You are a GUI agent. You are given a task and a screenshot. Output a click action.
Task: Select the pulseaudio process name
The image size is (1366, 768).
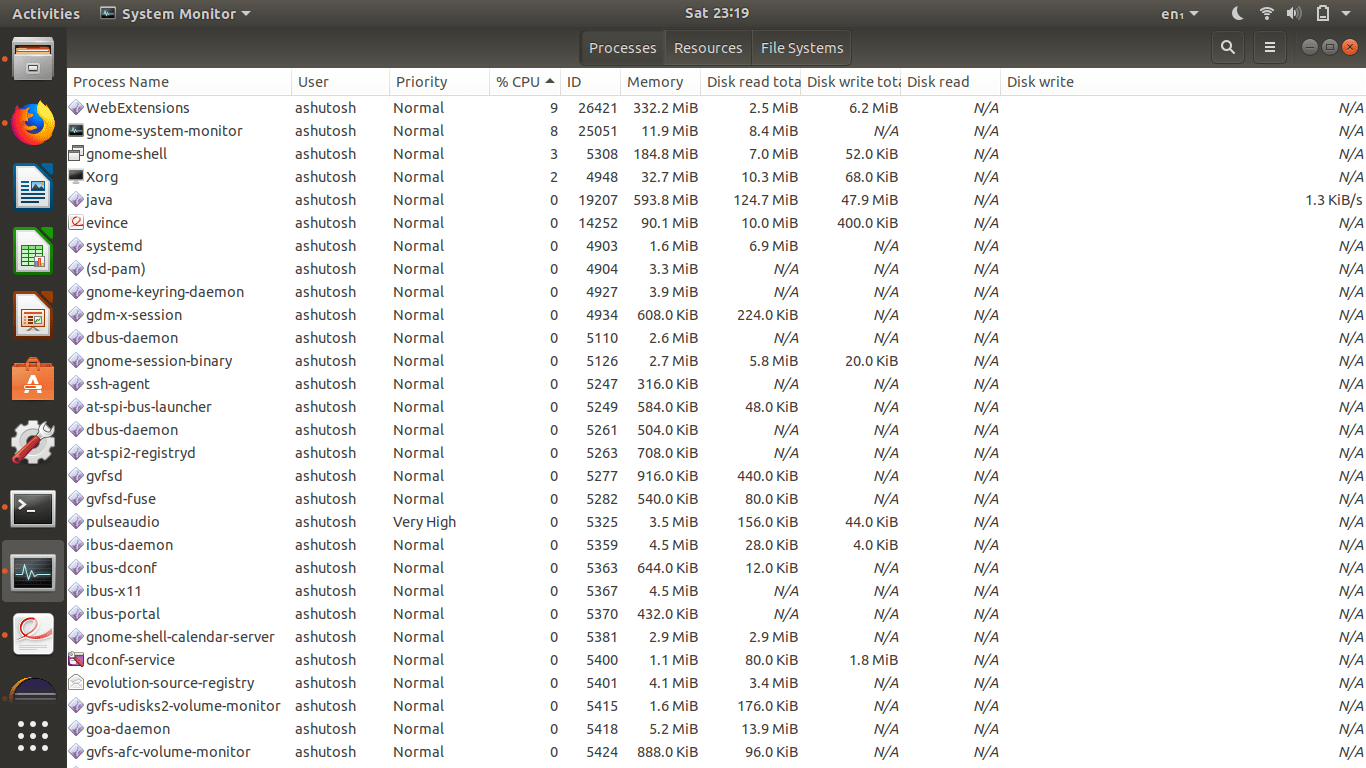click(x=123, y=521)
